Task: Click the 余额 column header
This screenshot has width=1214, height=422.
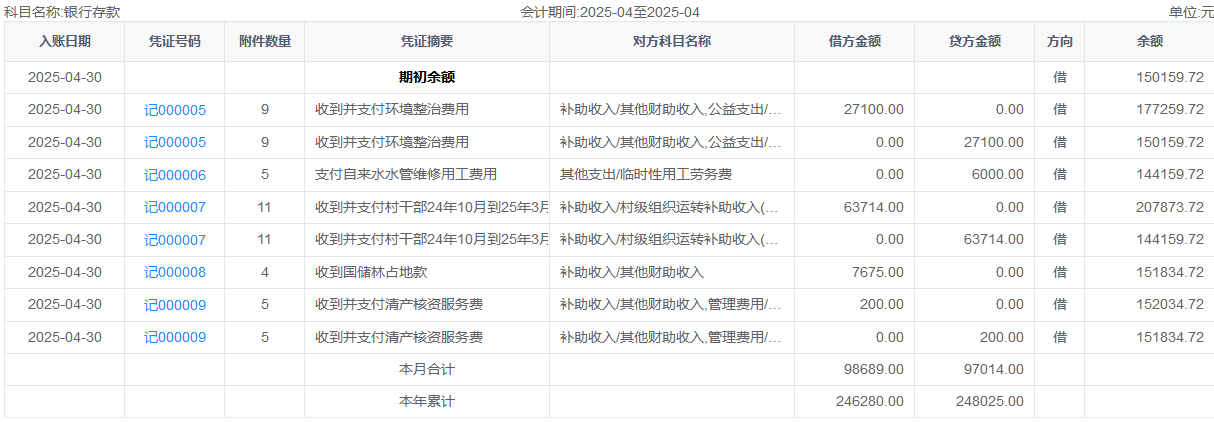Action: [1149, 42]
